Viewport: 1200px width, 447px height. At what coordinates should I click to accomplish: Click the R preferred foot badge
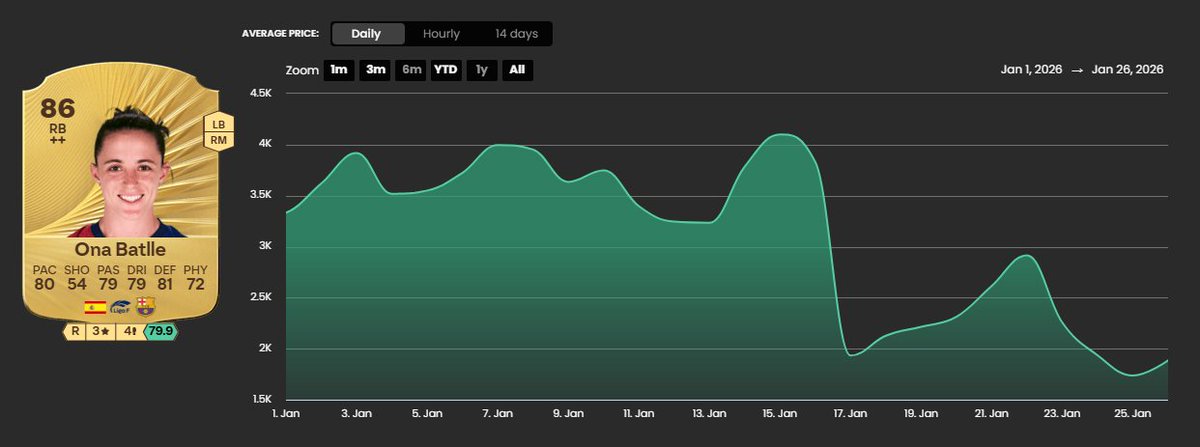74,331
